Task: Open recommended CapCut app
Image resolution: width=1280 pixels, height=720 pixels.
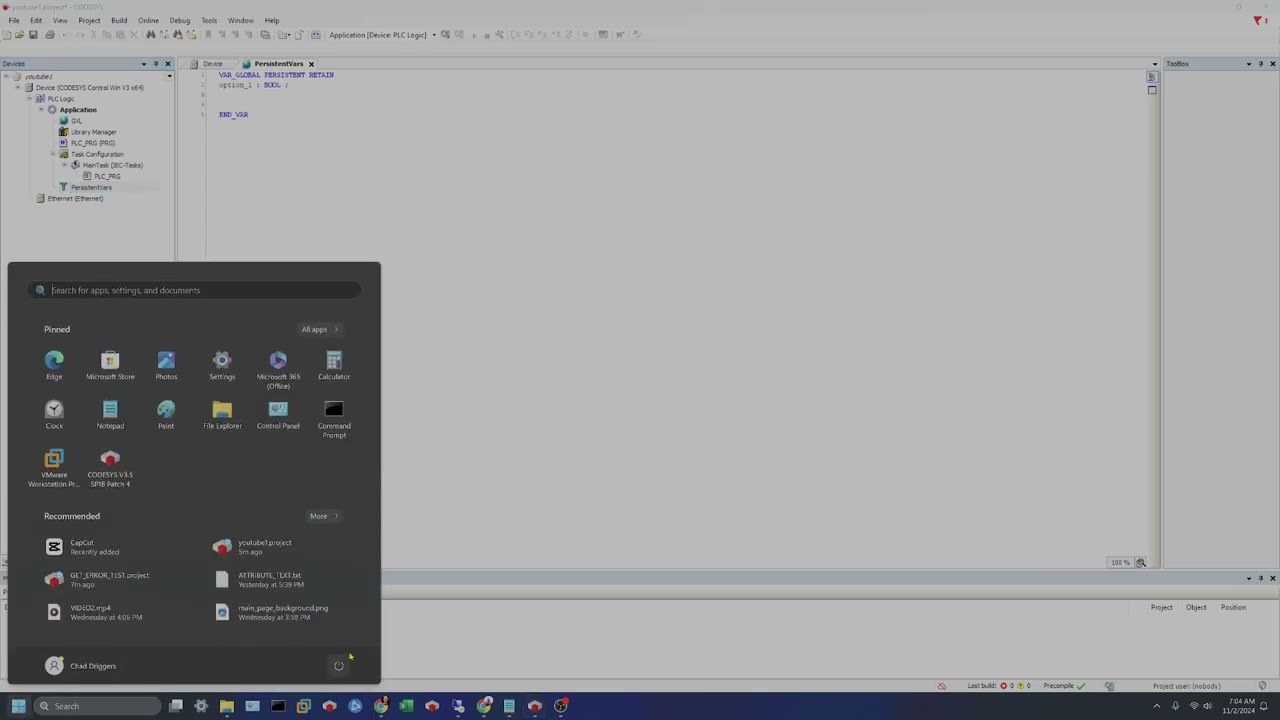Action: tap(83, 547)
